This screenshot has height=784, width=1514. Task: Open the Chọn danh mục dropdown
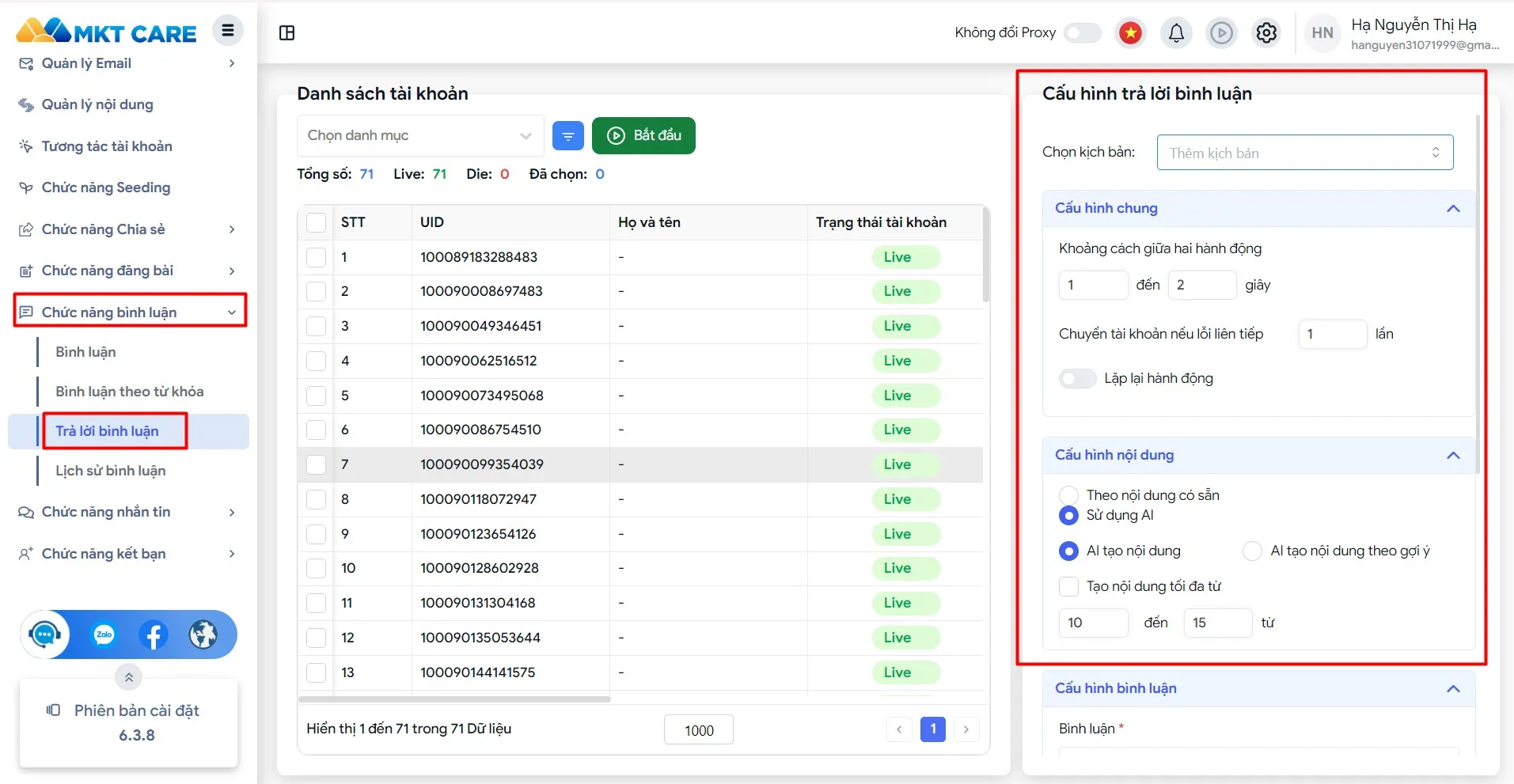419,136
